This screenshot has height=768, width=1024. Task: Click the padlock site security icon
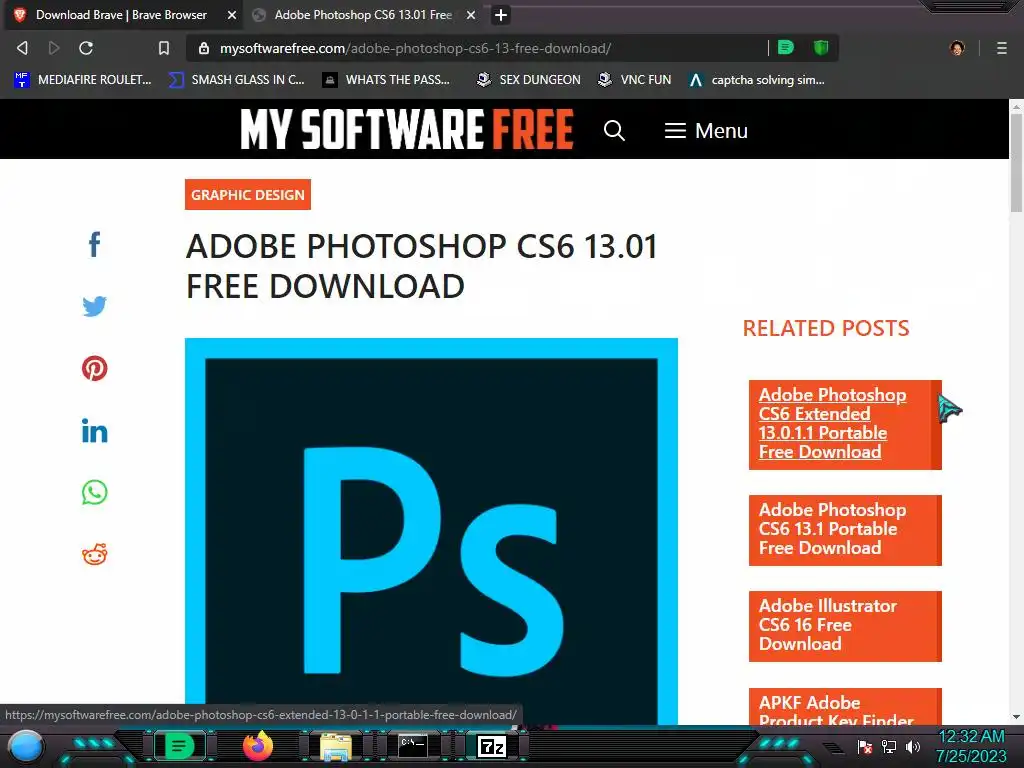click(204, 48)
